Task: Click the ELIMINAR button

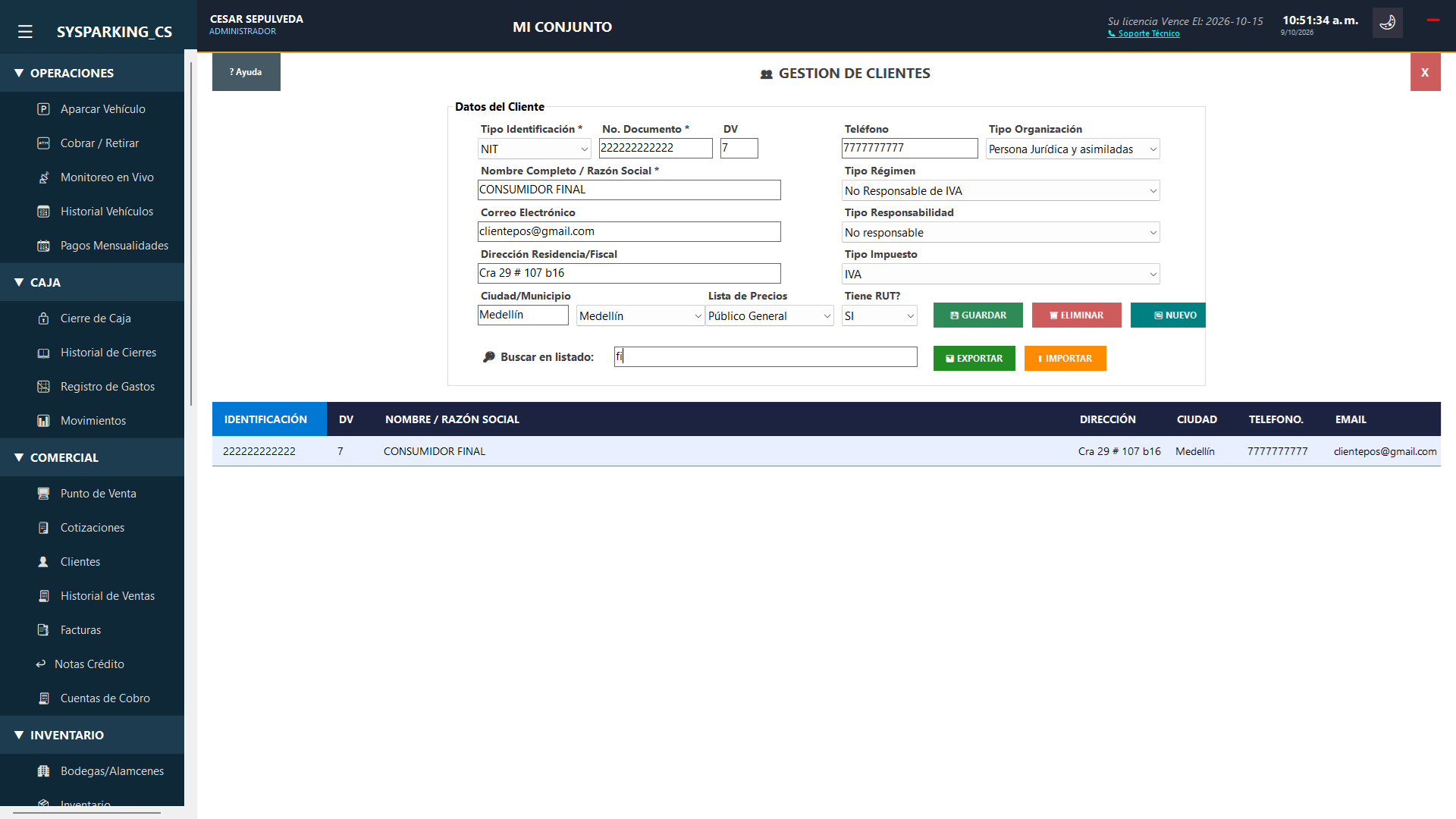Action: [x=1076, y=315]
